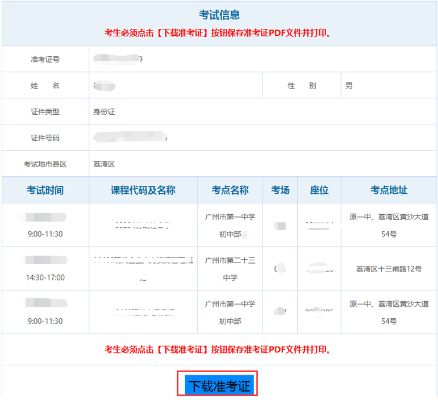438x400 pixels.
Task: Click the 荔湾区十三甫路12号 address cell
Action: [x=389, y=269]
